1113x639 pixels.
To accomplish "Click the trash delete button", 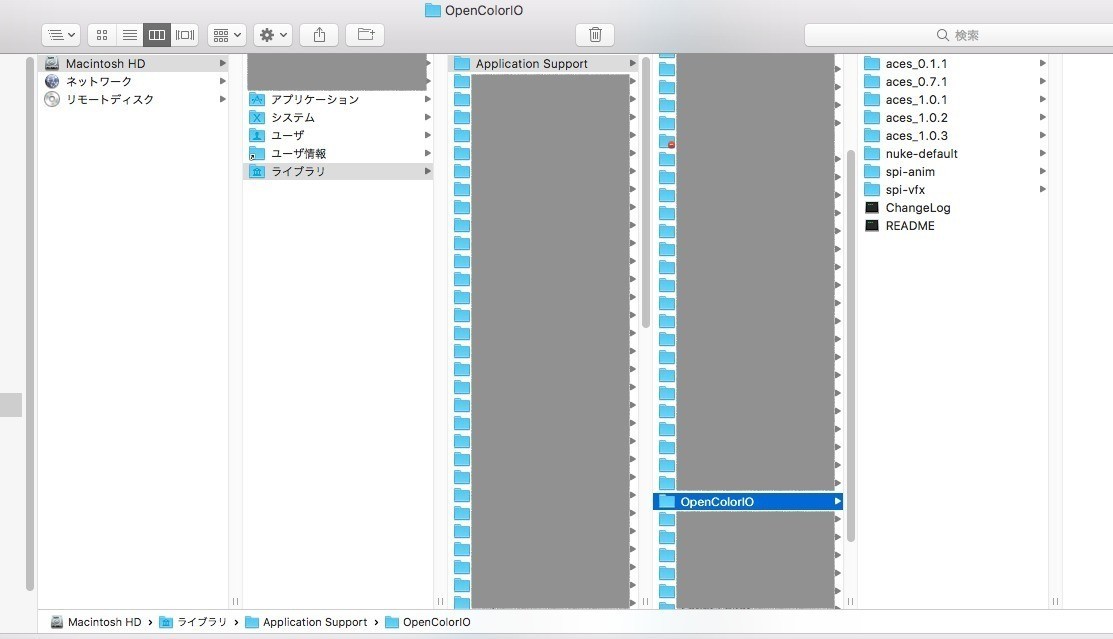I will point(595,35).
